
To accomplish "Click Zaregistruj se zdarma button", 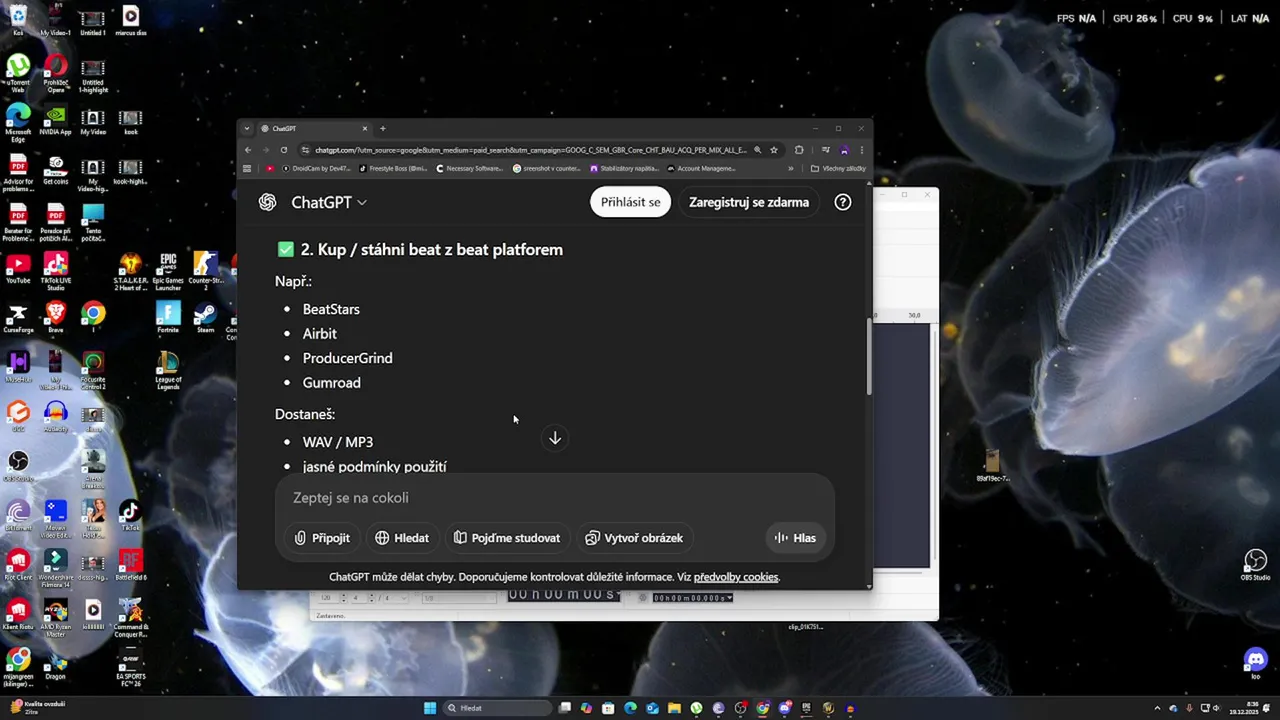I will tap(749, 202).
